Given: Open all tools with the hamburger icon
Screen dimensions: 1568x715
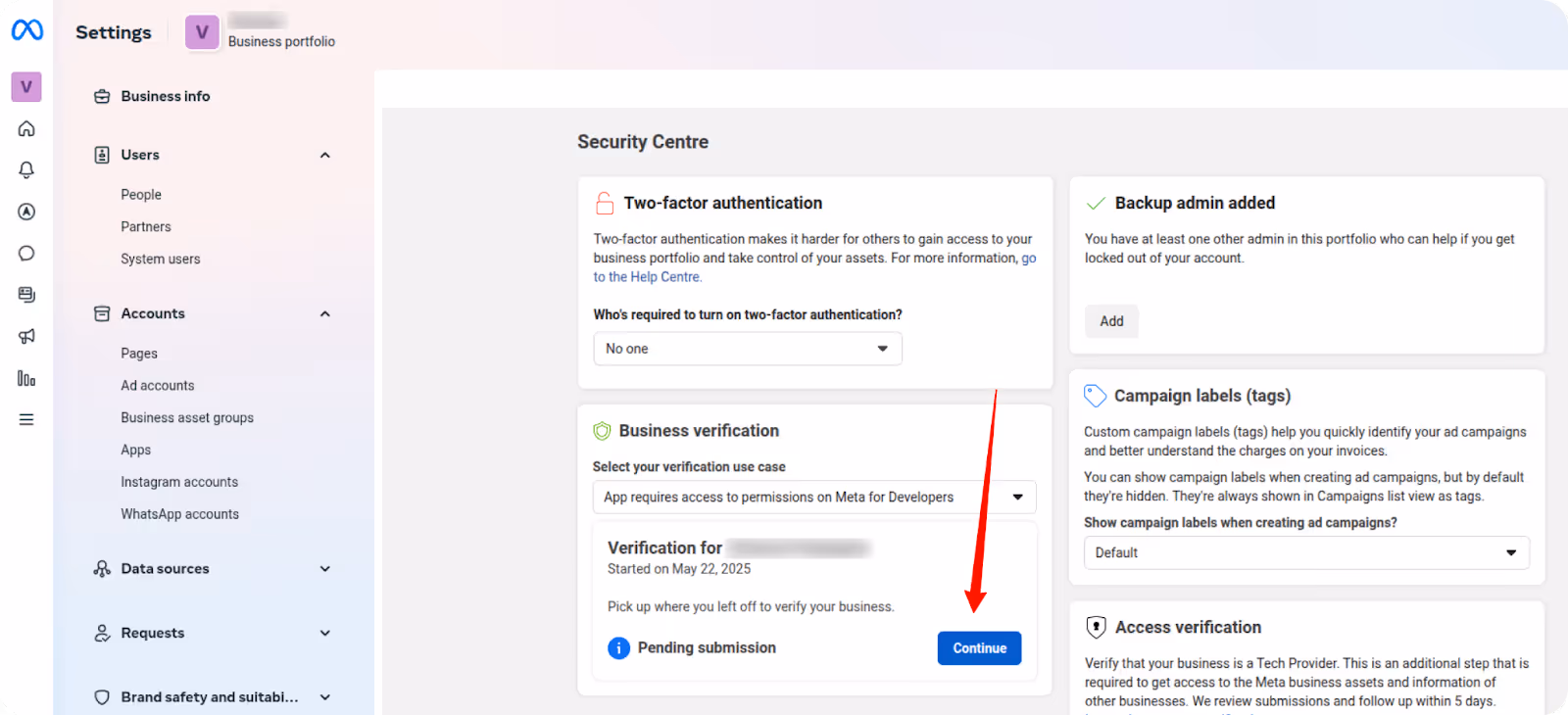Looking at the screenshot, I should pos(25,418).
